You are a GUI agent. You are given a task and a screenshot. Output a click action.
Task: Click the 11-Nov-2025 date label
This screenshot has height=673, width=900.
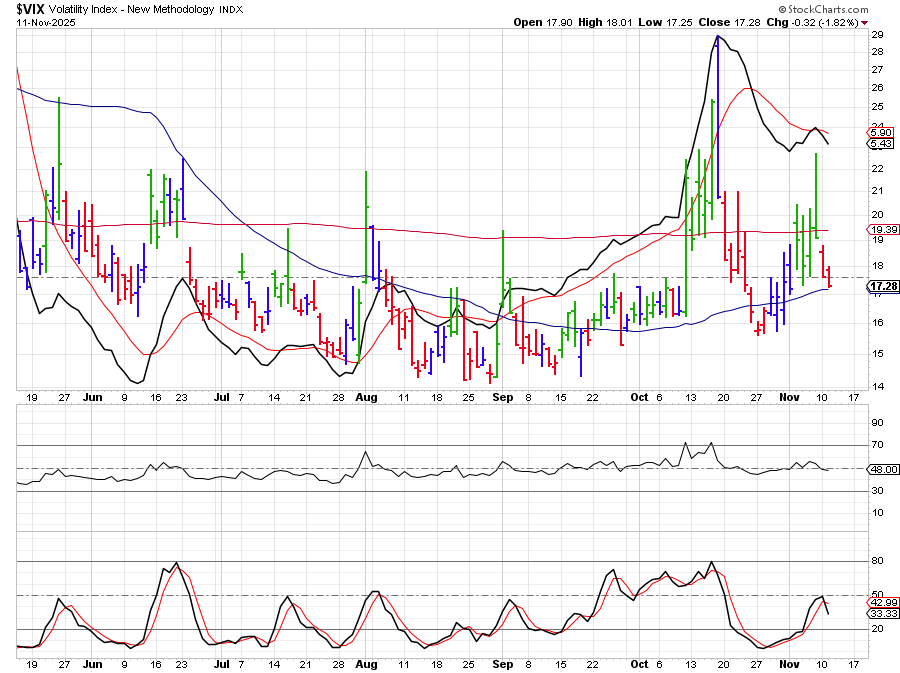click(44, 22)
